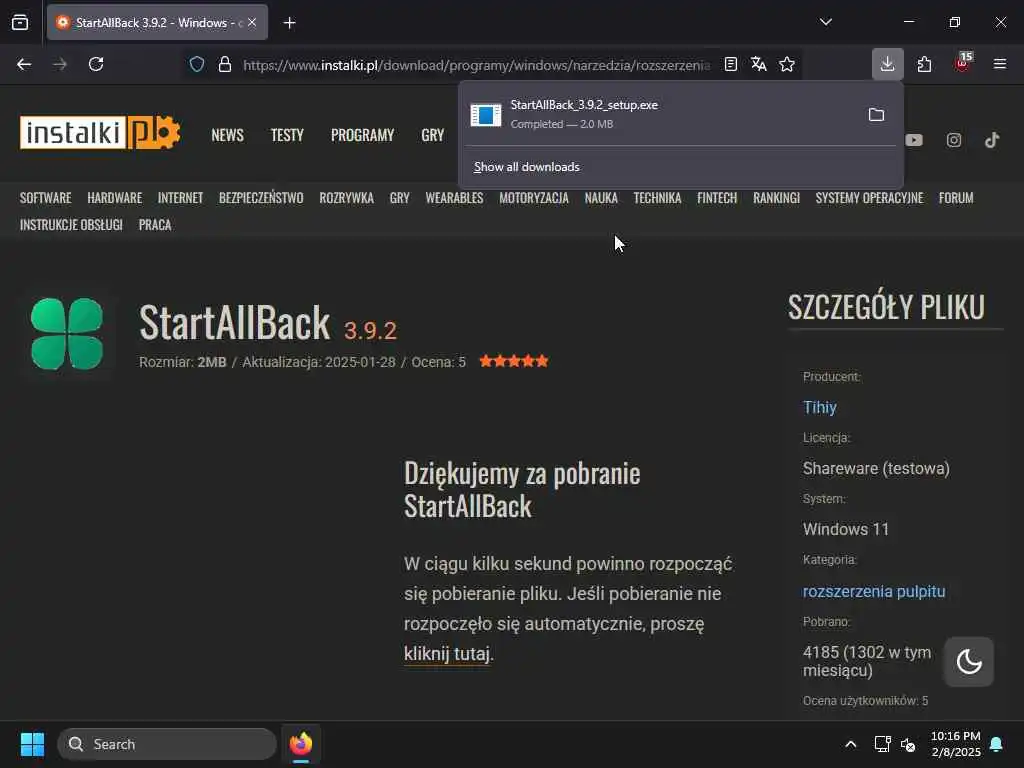
Task: Open producer Tihiy link
Action: [x=820, y=408]
